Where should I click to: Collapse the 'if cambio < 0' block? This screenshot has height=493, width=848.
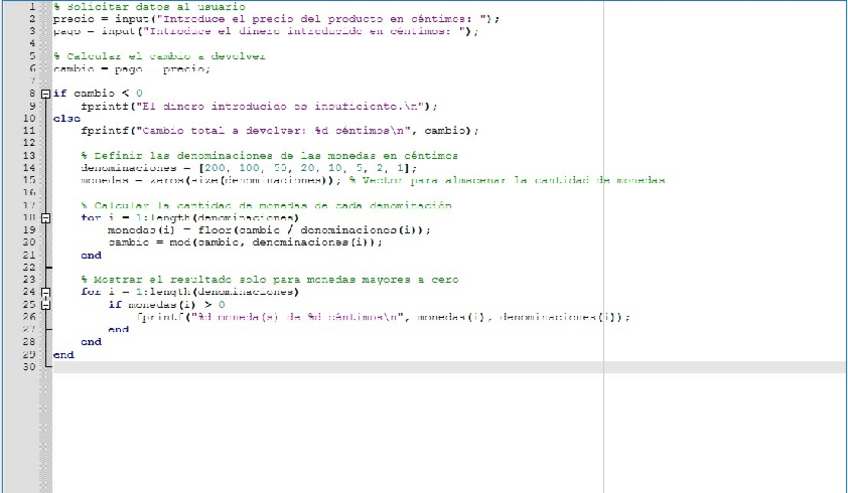(46, 93)
